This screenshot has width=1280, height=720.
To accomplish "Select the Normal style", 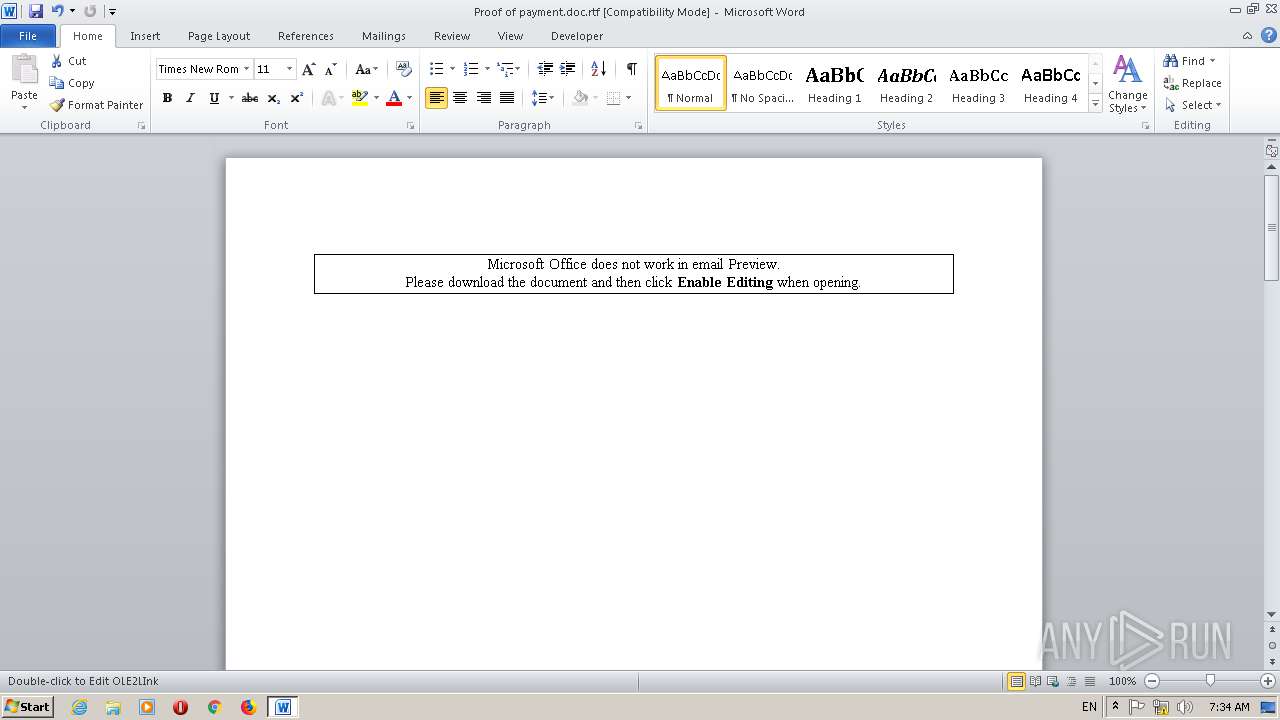I will pyautogui.click(x=690, y=83).
